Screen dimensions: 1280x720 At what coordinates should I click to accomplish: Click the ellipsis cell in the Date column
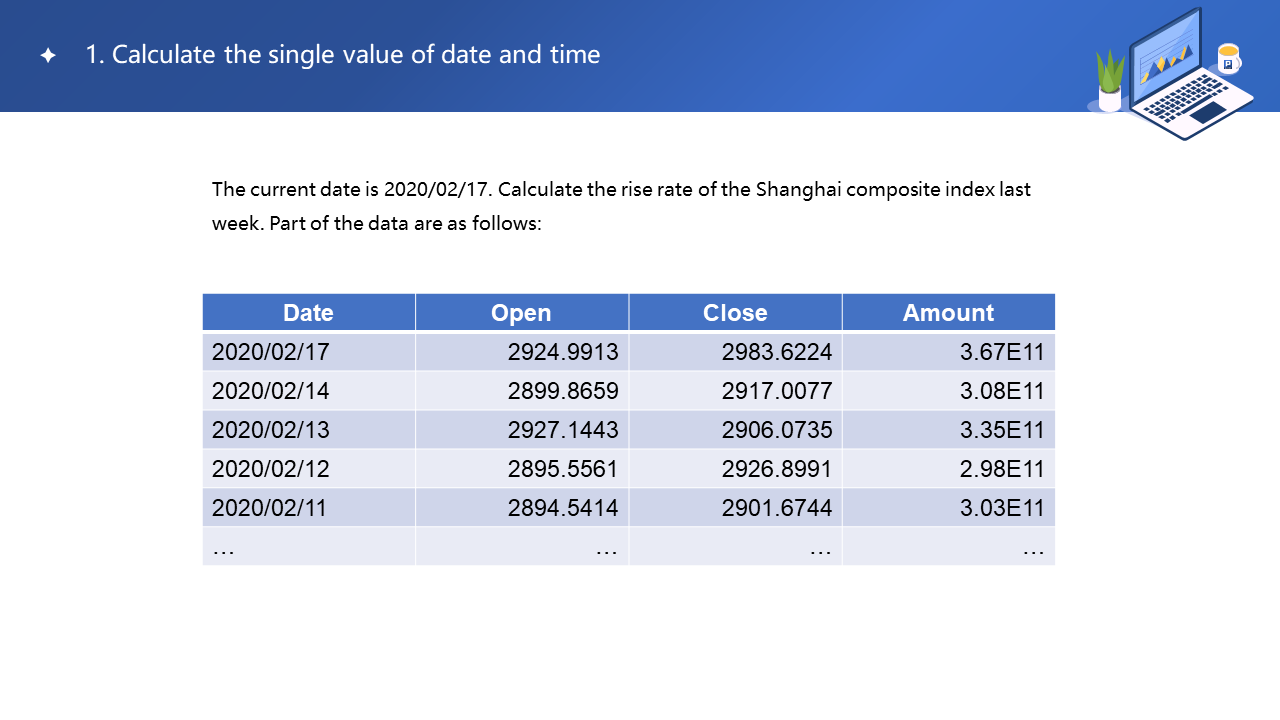[308, 546]
